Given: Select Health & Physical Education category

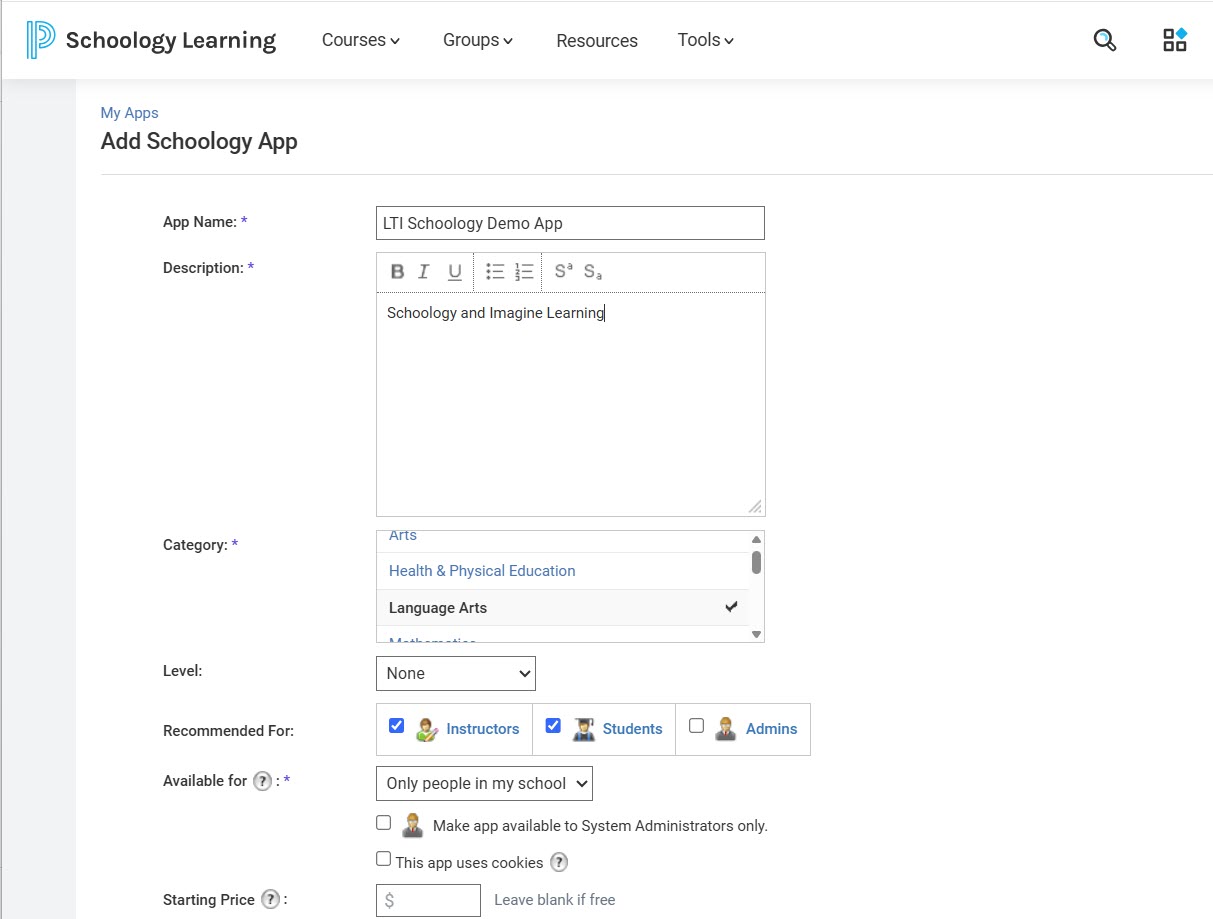Looking at the screenshot, I should coord(562,571).
